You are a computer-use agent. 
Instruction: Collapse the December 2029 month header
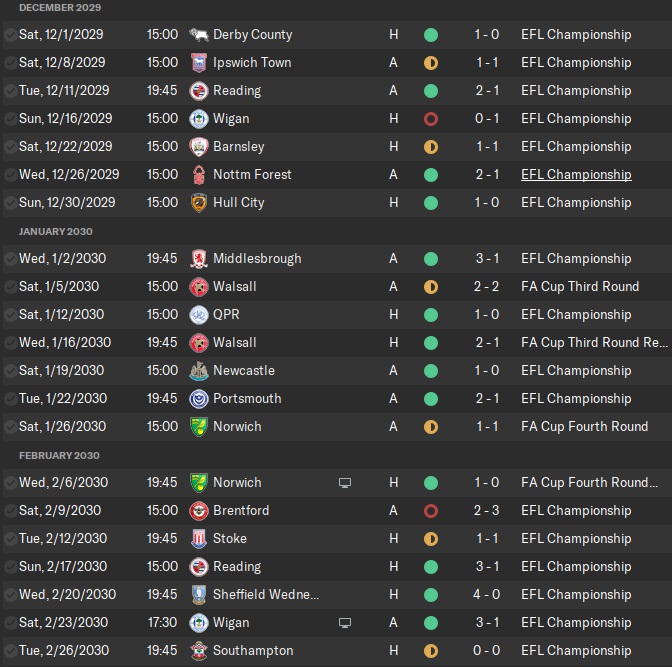click(x=59, y=8)
